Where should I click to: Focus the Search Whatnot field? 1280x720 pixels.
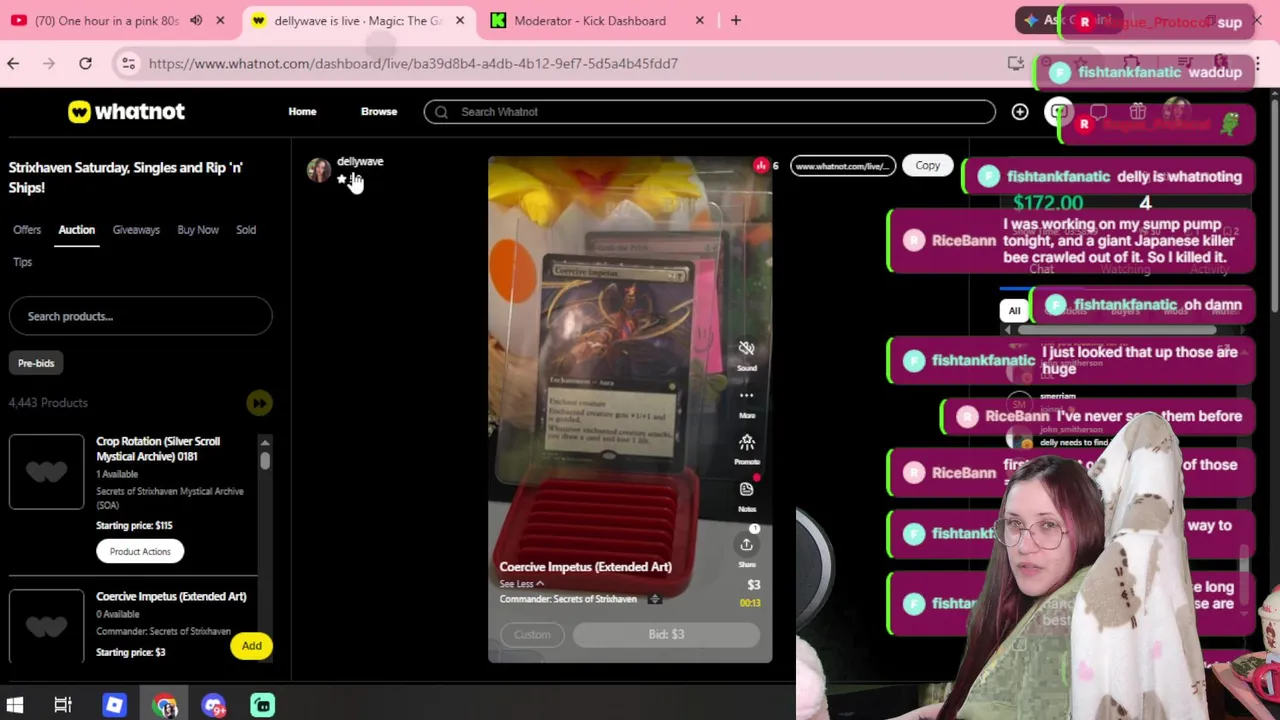pyautogui.click(x=709, y=112)
